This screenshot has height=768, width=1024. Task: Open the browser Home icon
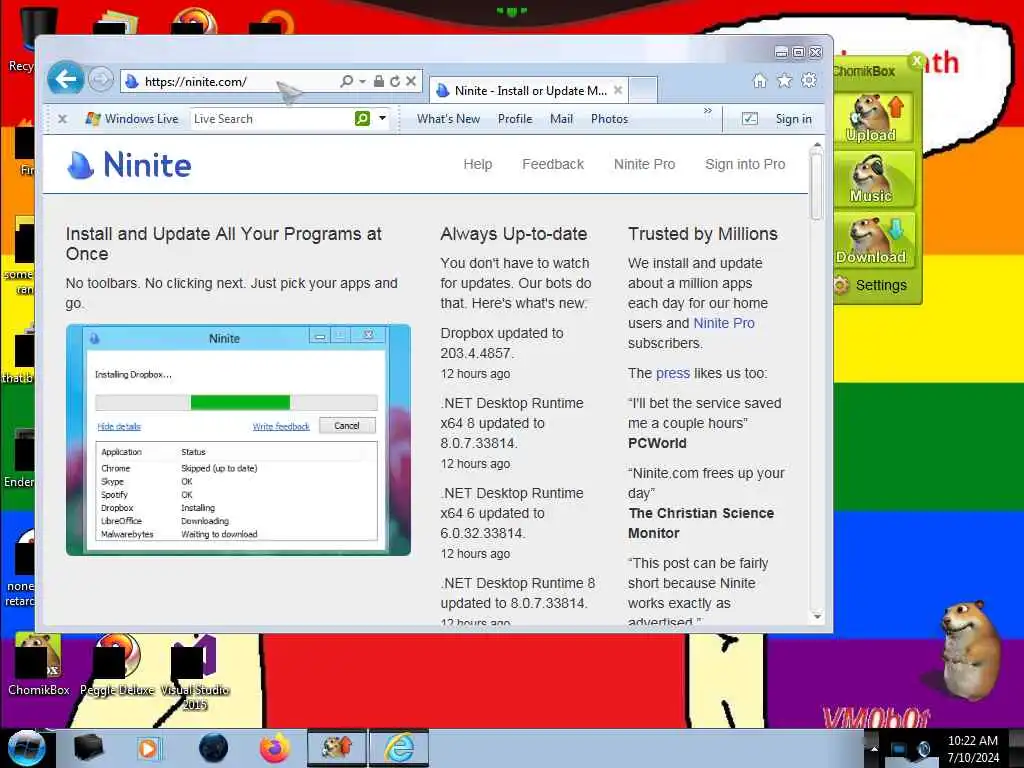click(x=760, y=80)
